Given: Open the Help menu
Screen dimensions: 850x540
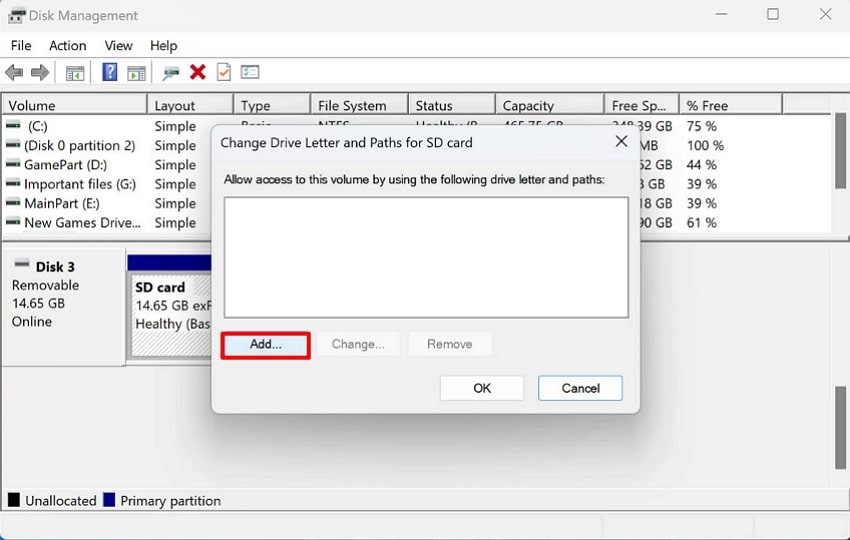Looking at the screenshot, I should coord(164,46).
